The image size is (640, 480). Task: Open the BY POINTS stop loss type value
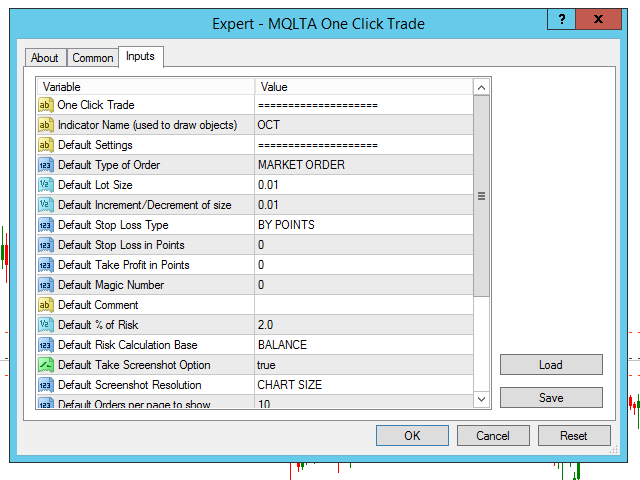click(362, 225)
